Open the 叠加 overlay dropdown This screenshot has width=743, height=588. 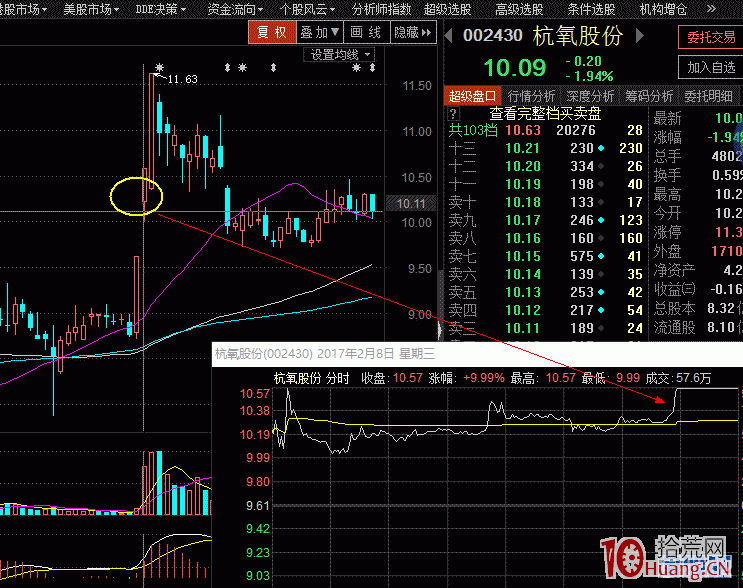pos(320,32)
